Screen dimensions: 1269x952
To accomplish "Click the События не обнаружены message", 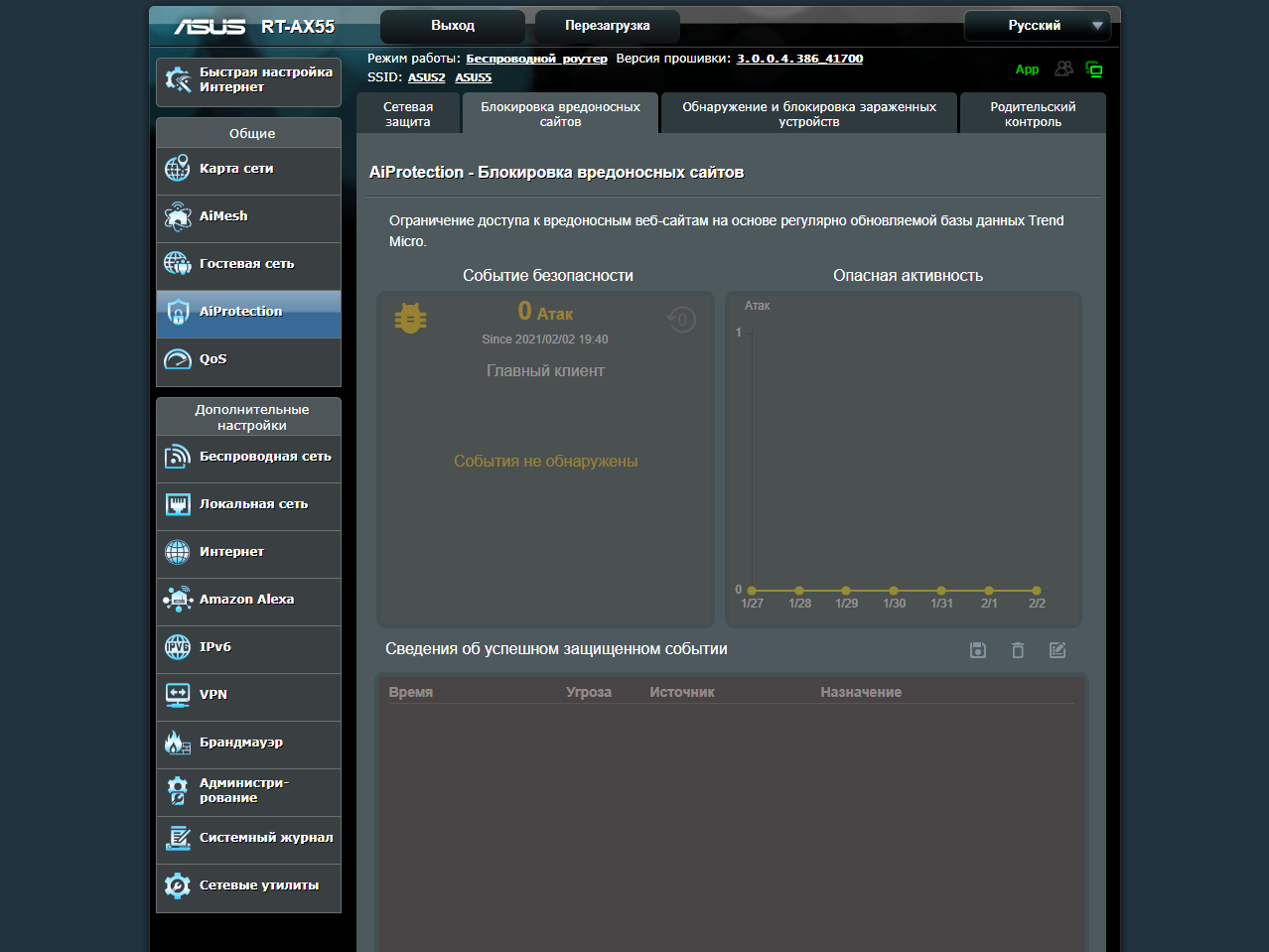I will [545, 462].
